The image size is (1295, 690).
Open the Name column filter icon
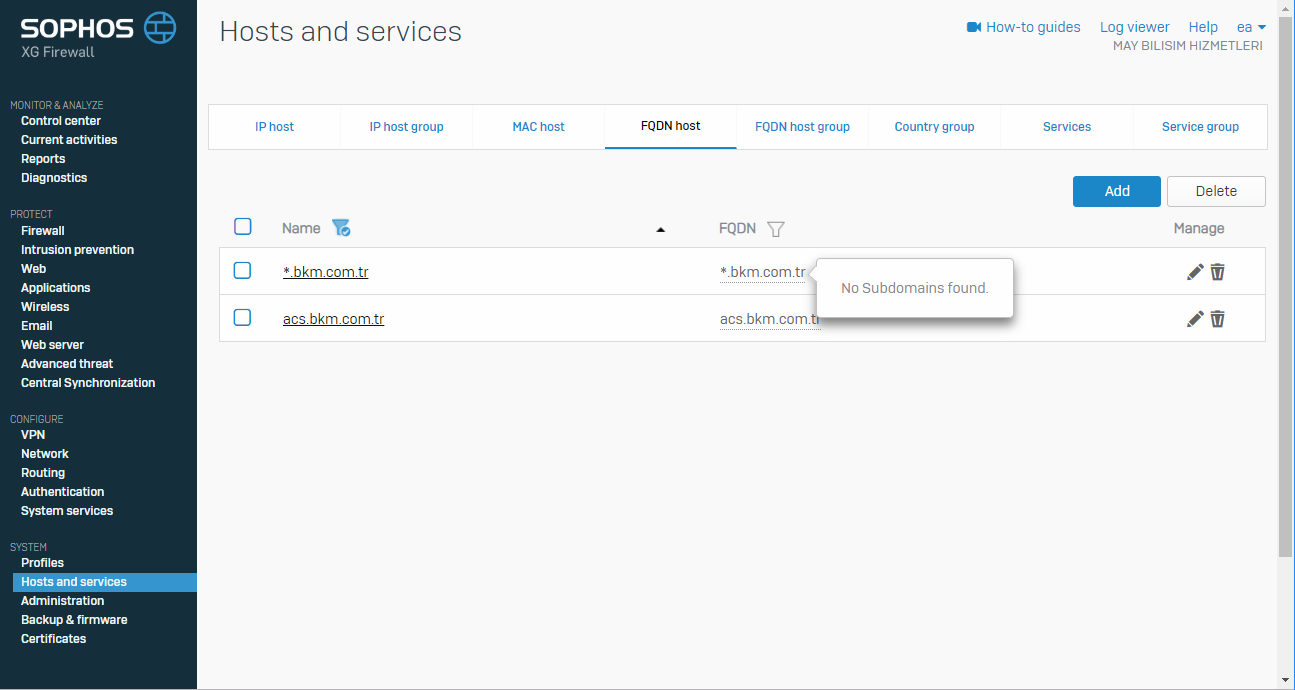click(x=341, y=228)
